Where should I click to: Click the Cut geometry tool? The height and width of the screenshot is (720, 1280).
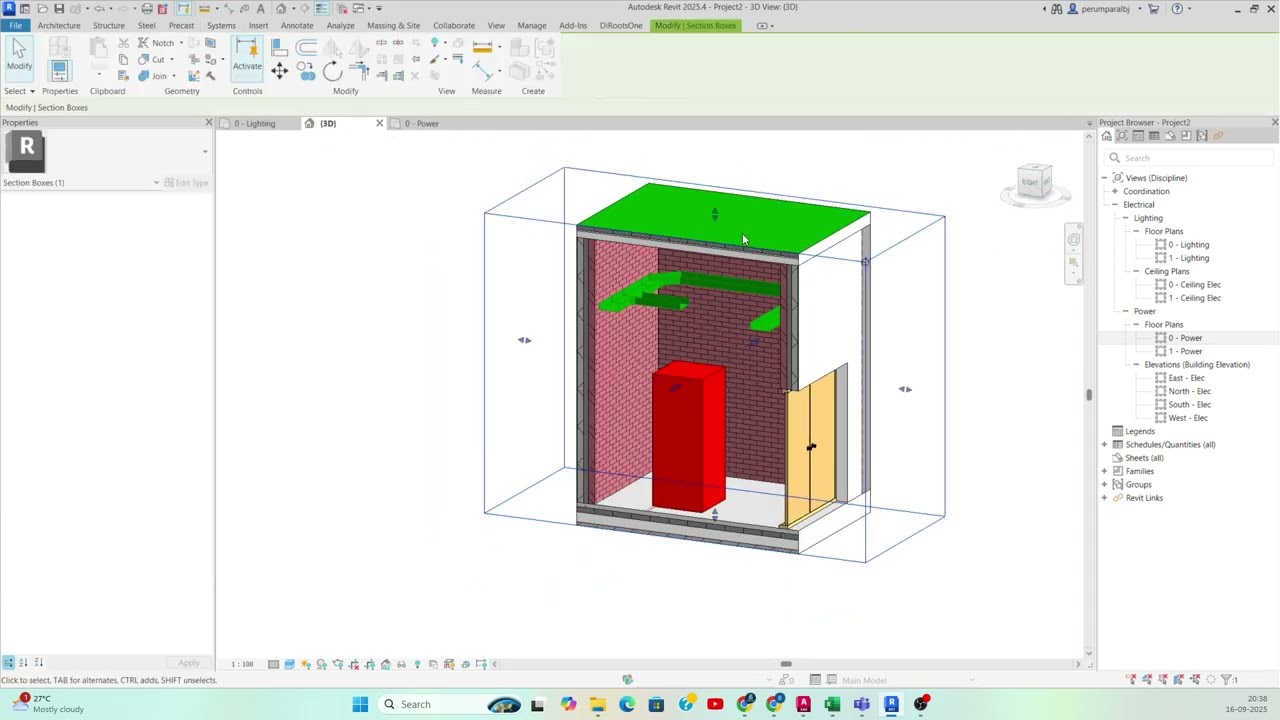[152, 59]
